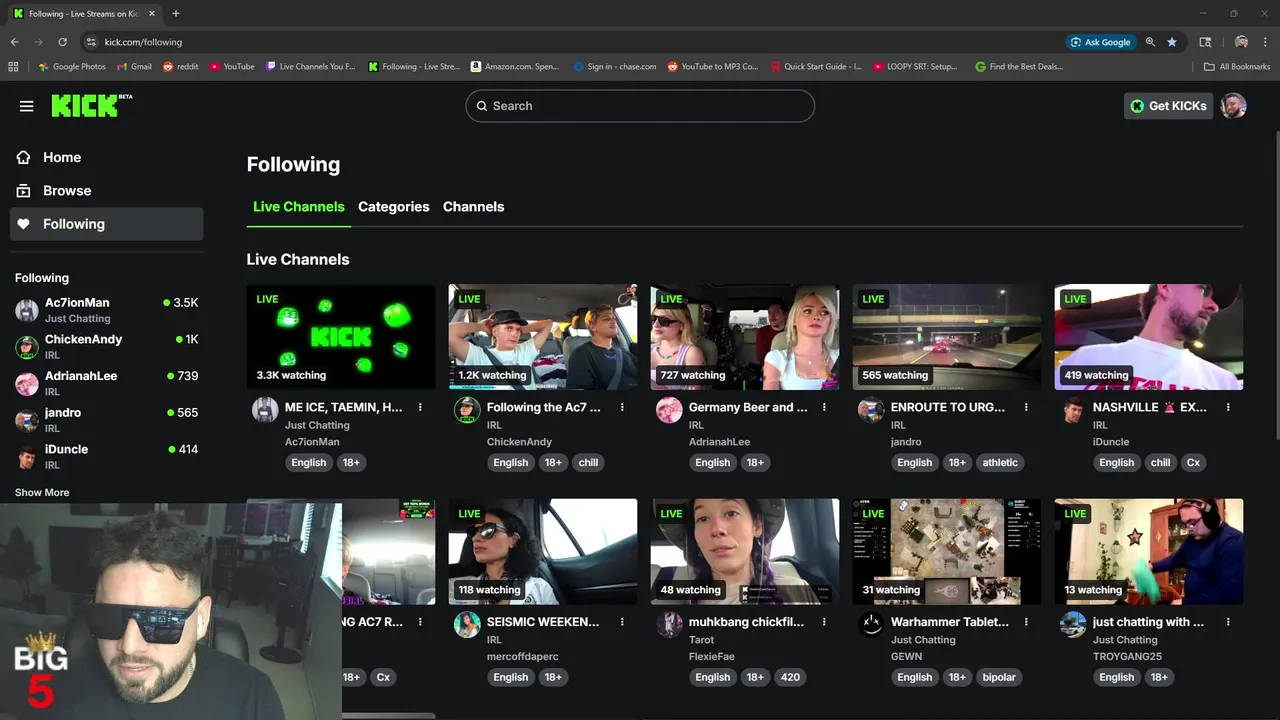Open the hamburger sidebar menu
Screen dimensions: 1280x720
[x=27, y=106]
